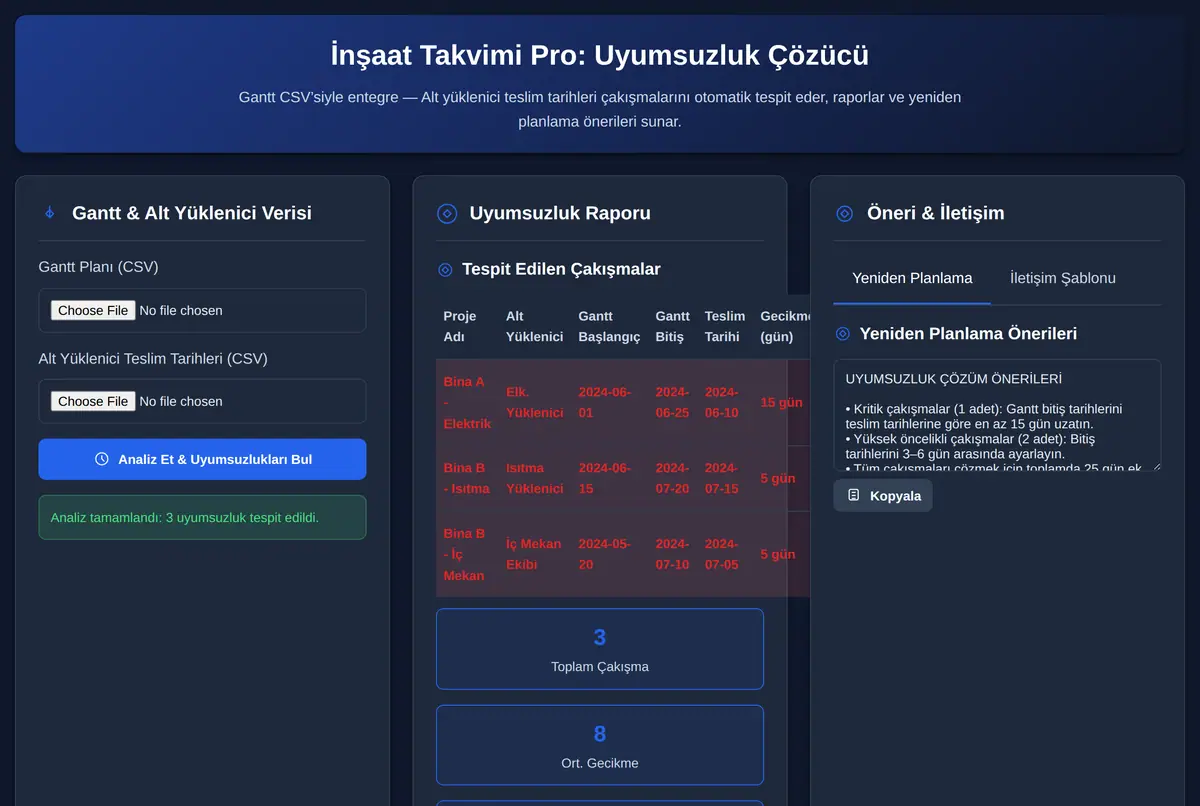Click the Uyumsuzluk Raporu heading icon

(x=447, y=213)
